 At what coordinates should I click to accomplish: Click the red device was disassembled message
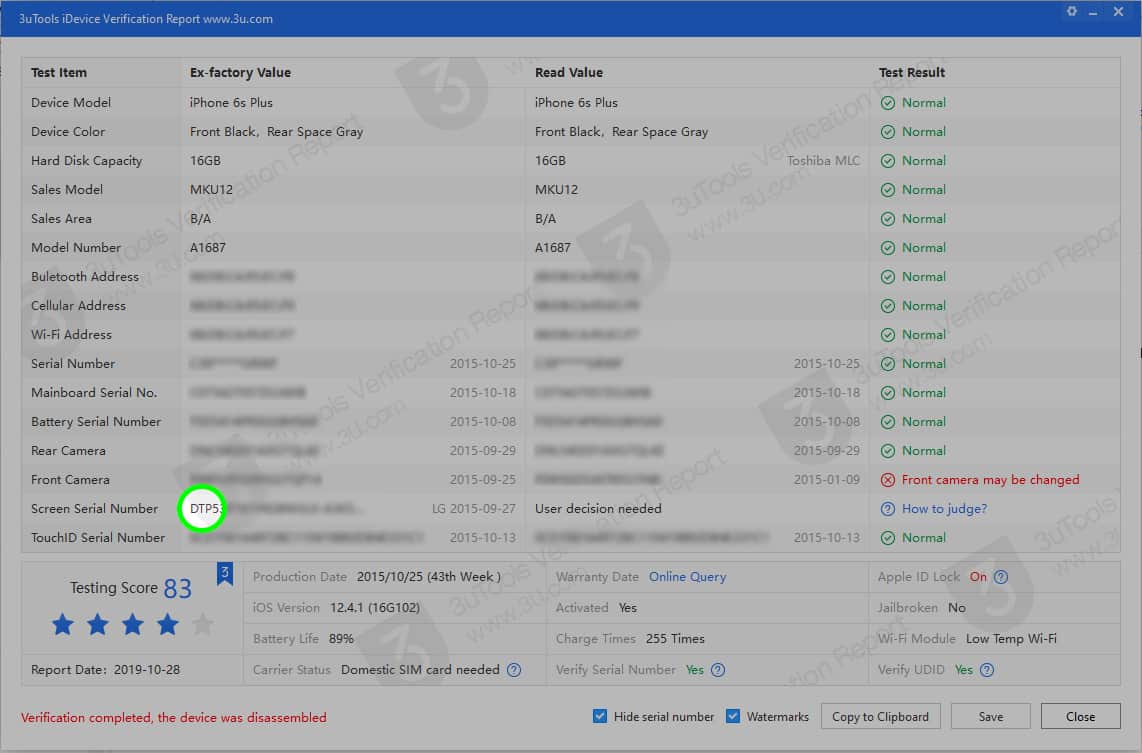point(173,718)
